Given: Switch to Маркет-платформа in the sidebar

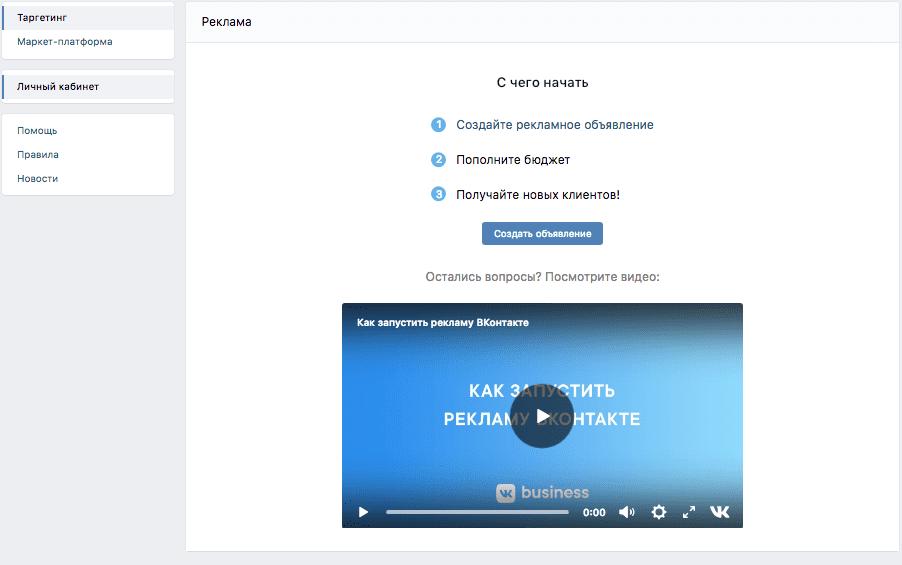Looking at the screenshot, I should pos(65,42).
